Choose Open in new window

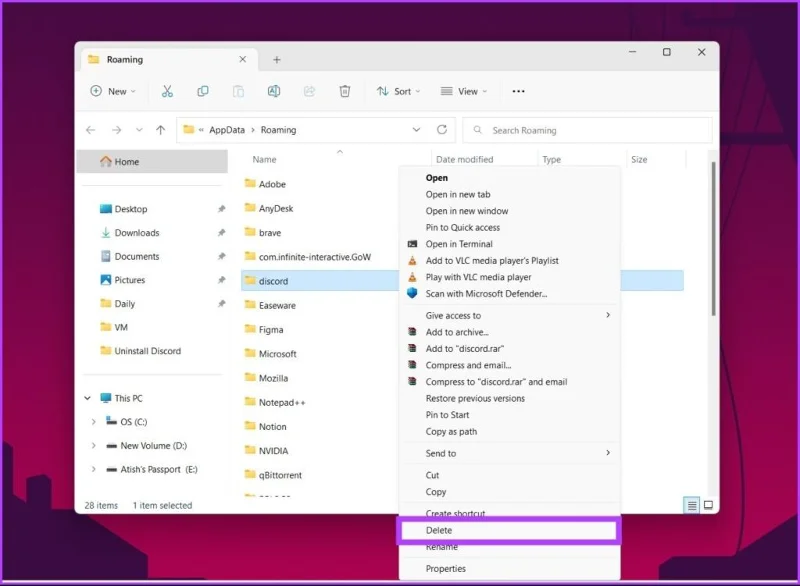(509, 211)
